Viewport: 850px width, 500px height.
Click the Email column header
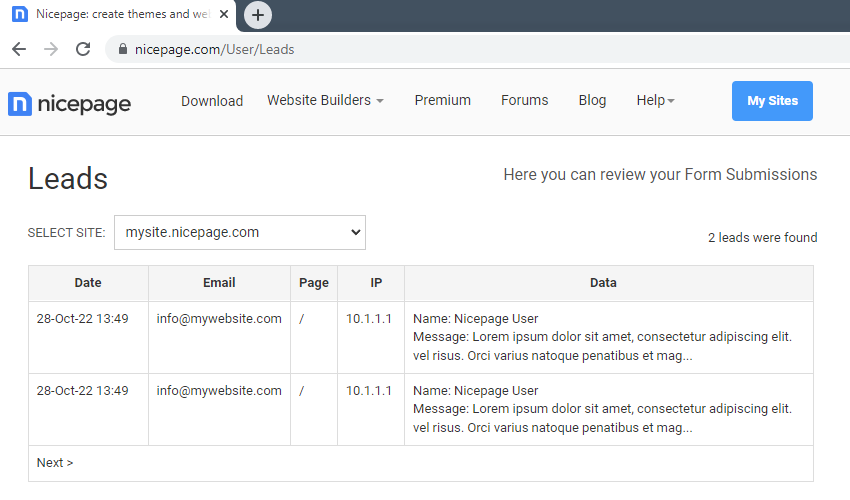219,283
